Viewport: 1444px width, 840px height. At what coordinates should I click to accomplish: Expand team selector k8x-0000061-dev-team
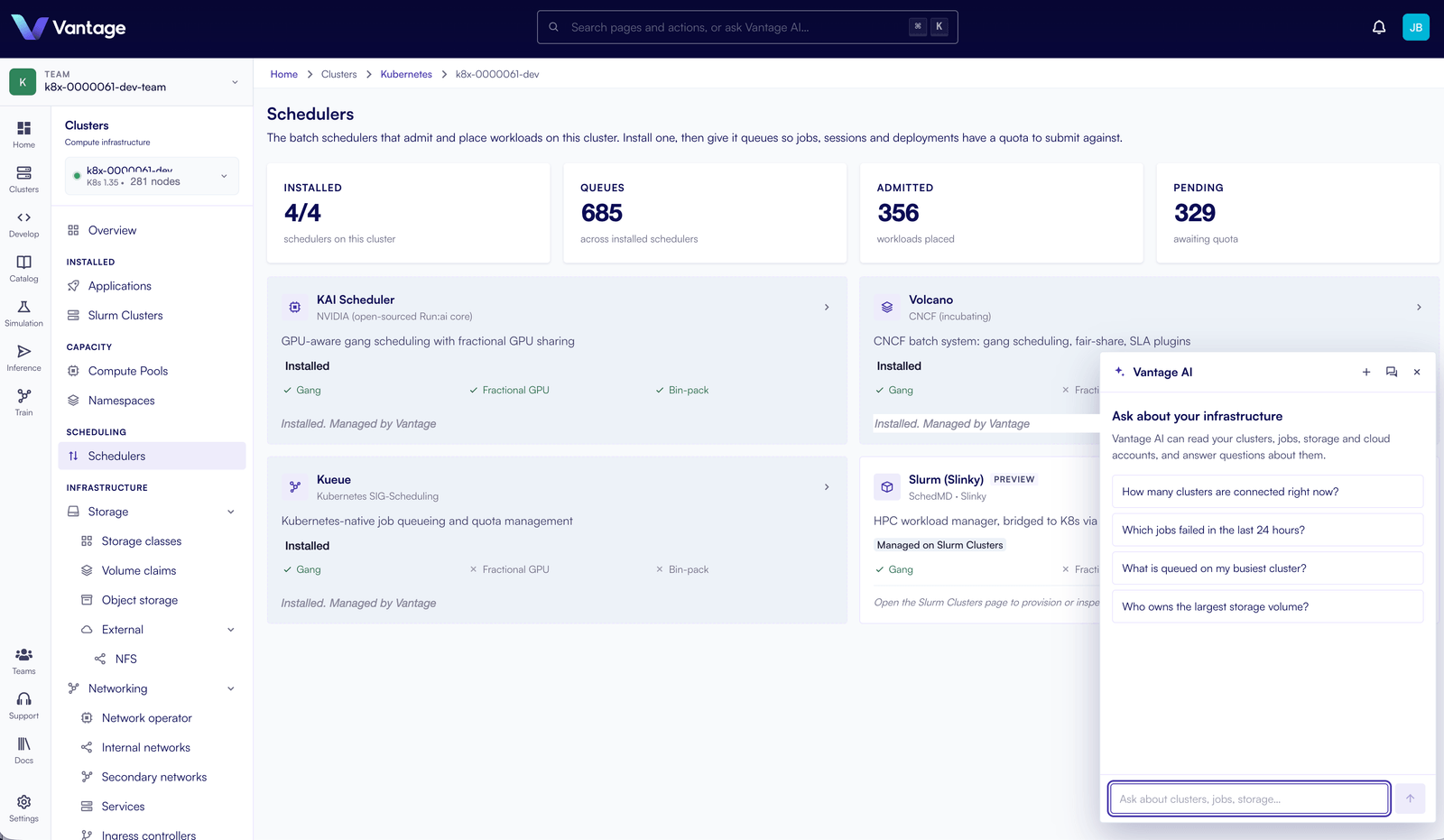click(x=126, y=82)
